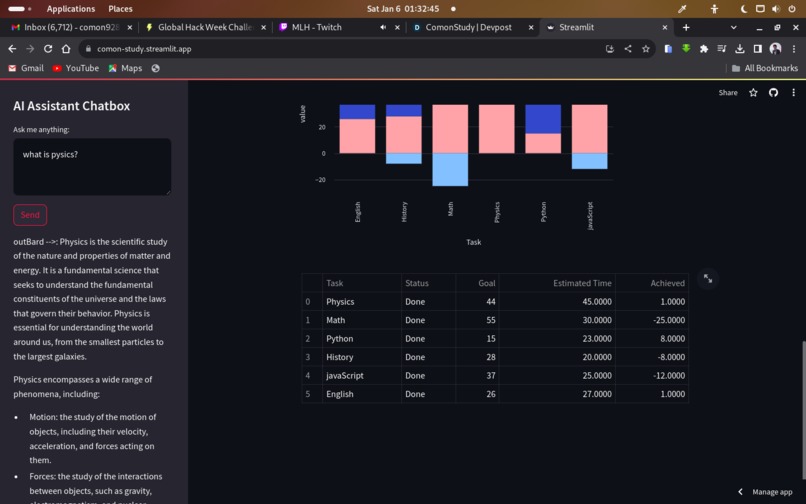Close the Streamlit tab

665,27
